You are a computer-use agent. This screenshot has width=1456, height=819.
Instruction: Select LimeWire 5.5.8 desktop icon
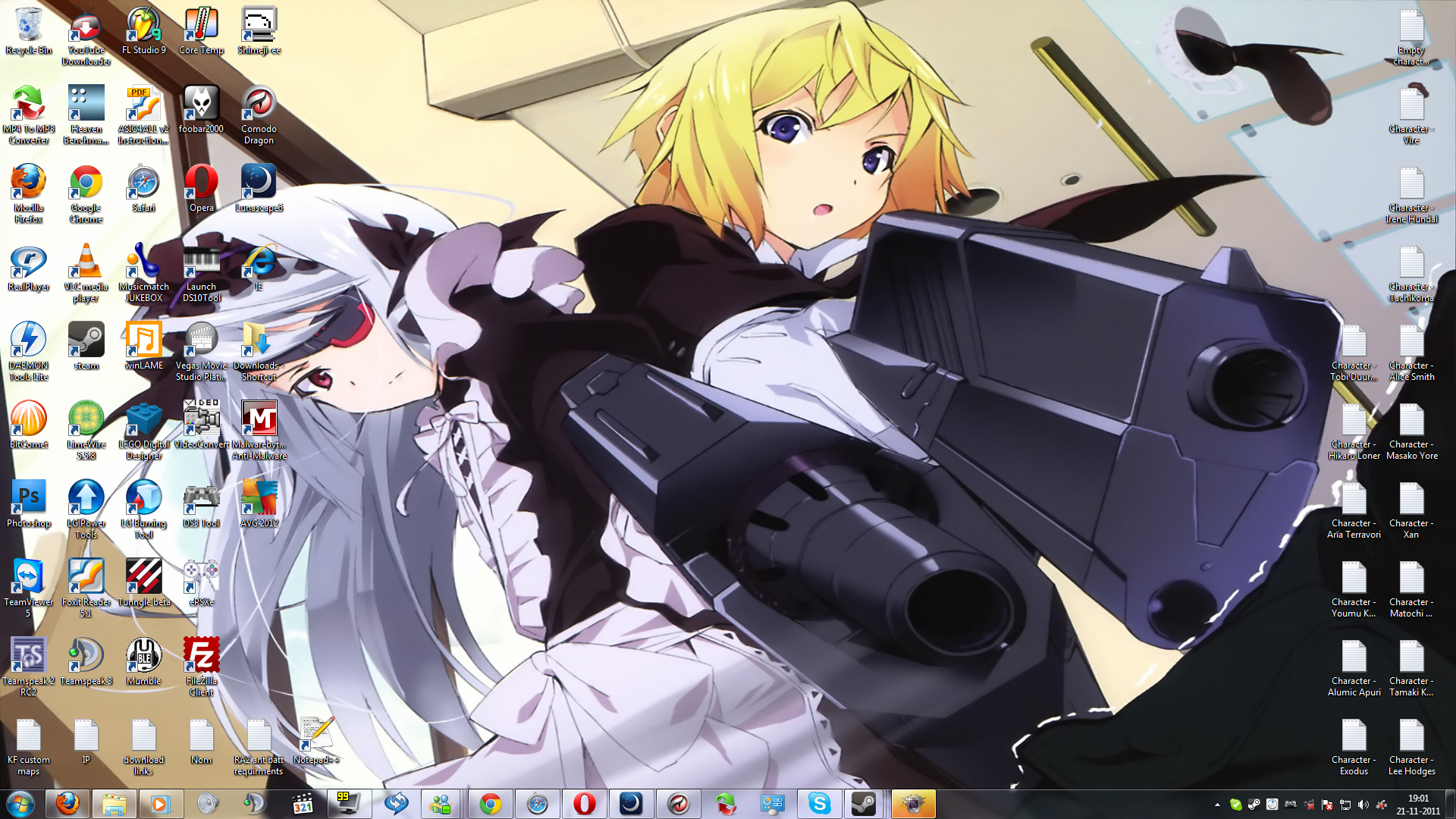(x=86, y=431)
